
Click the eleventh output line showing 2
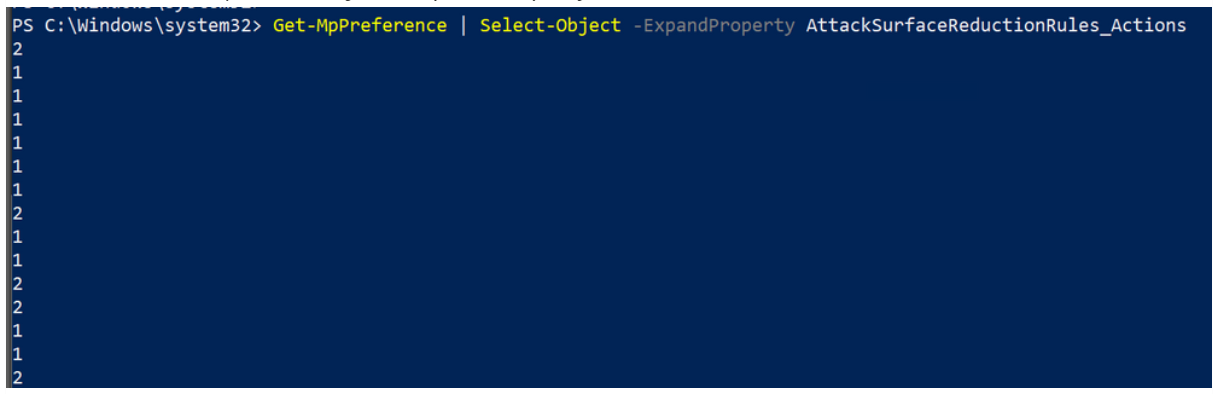(17, 284)
